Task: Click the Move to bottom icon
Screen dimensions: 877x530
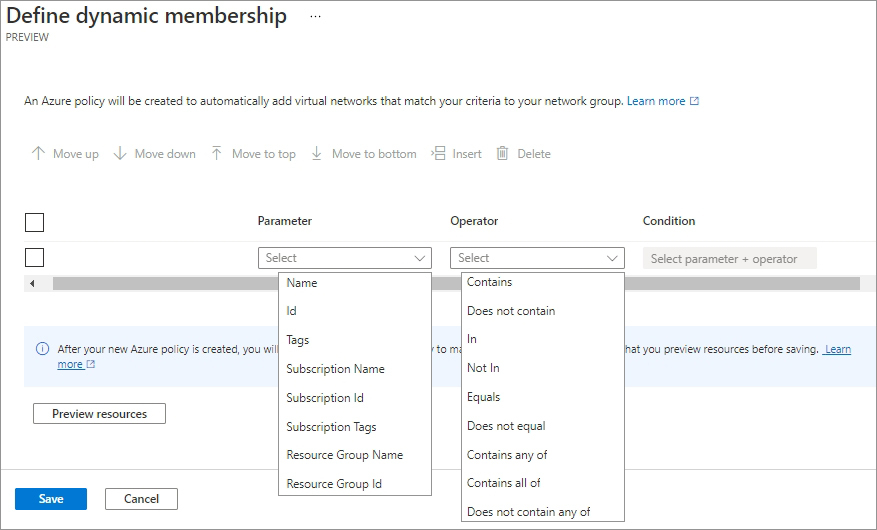Action: click(x=317, y=154)
